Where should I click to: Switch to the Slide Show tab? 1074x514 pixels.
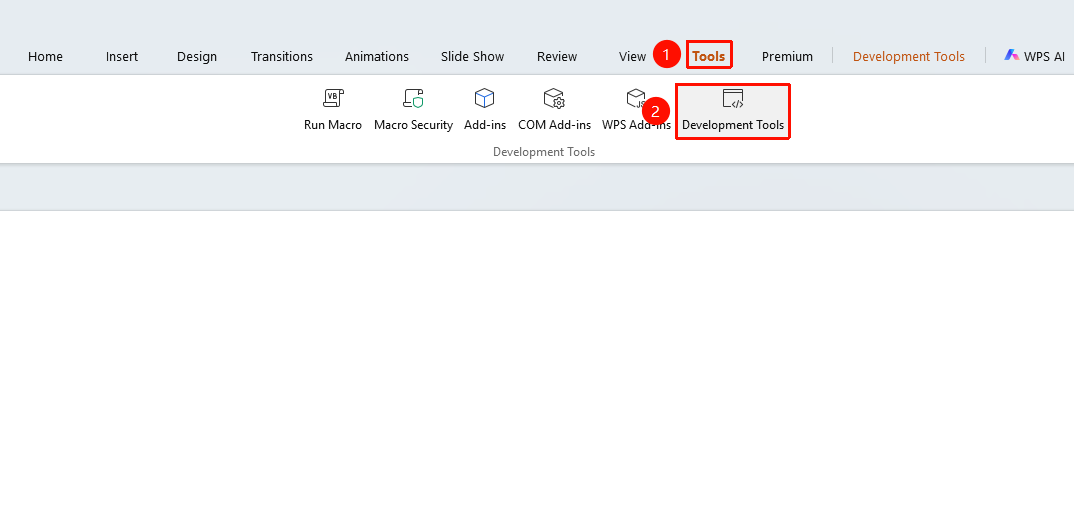pos(473,57)
